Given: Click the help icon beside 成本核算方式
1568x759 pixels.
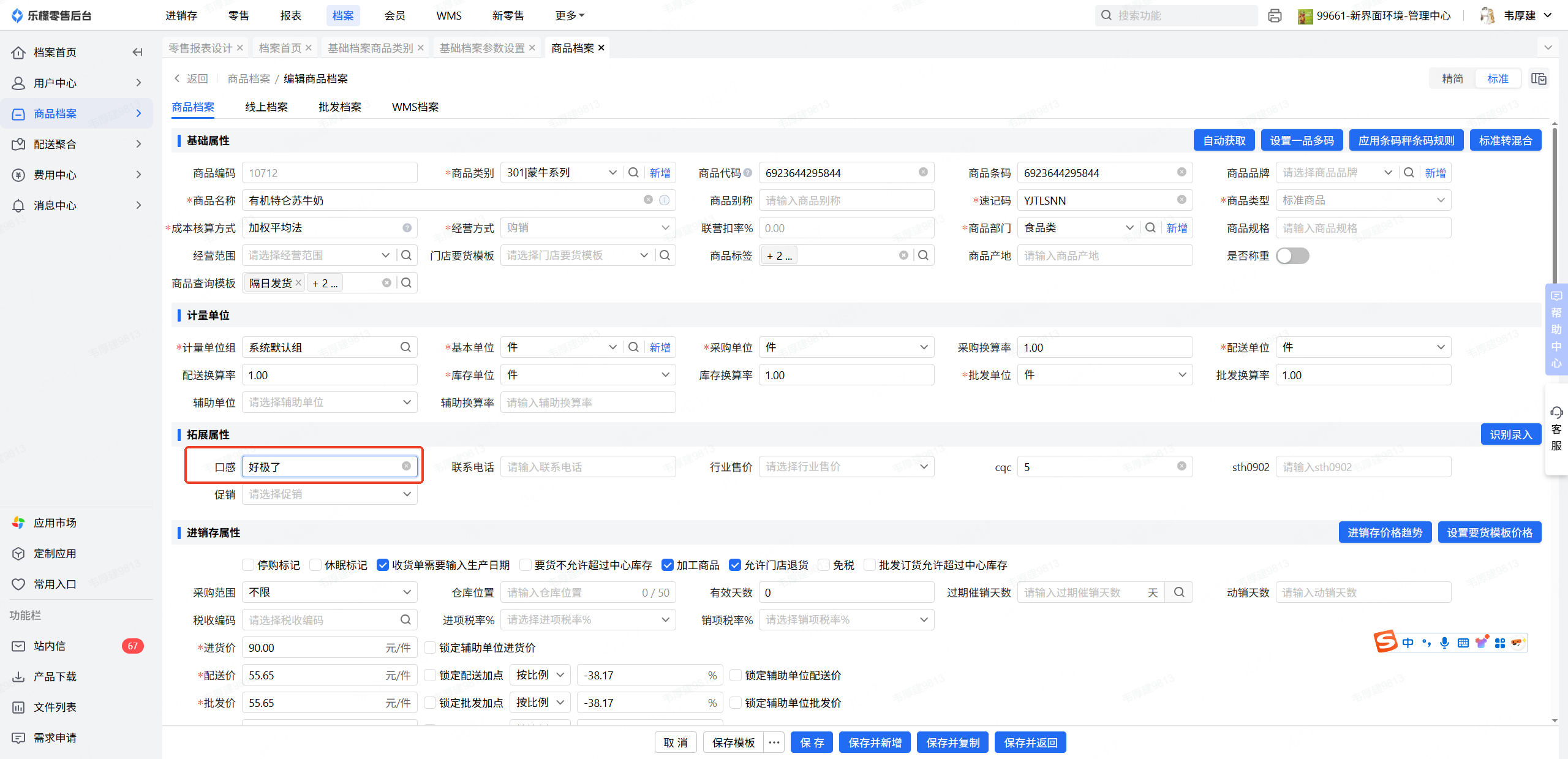Looking at the screenshot, I should (x=407, y=228).
